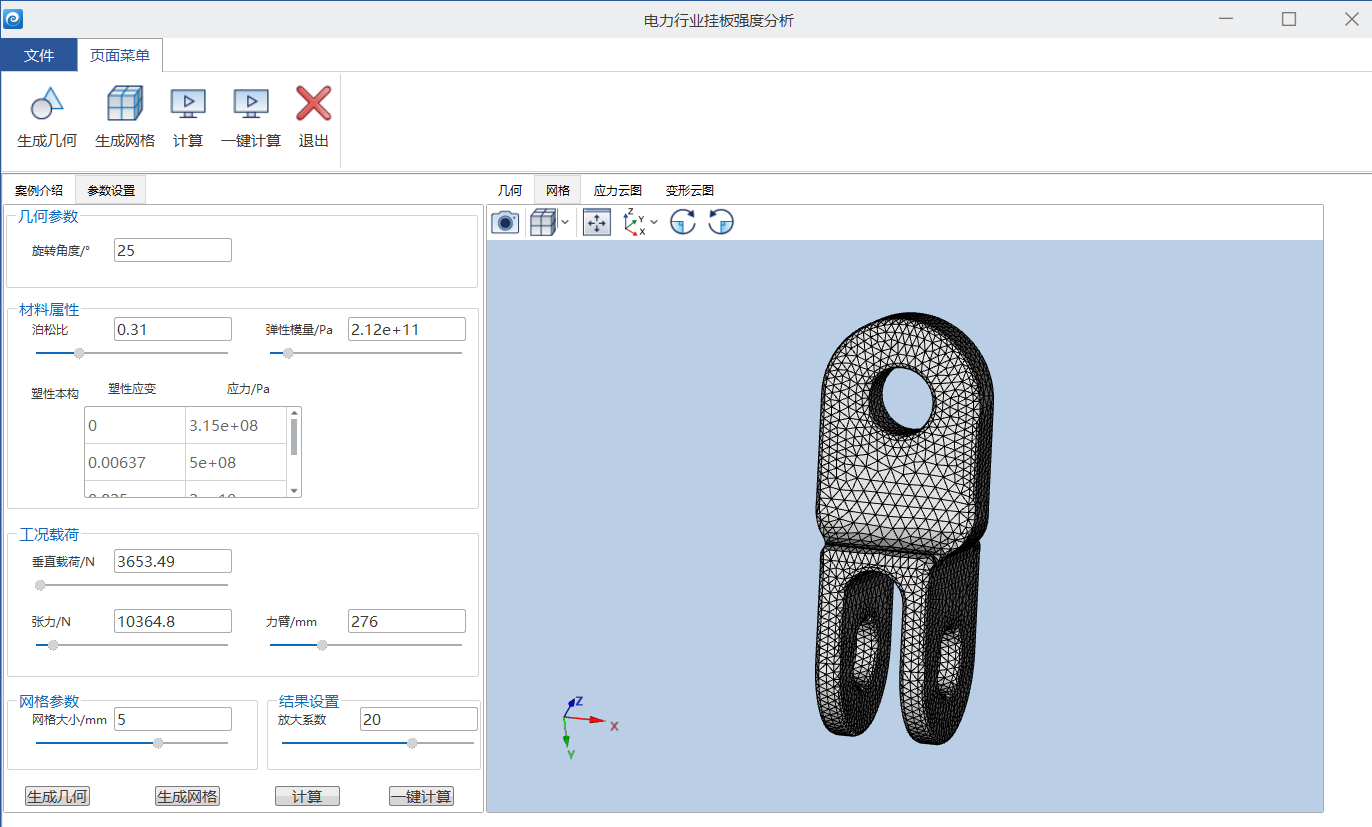Image resolution: width=1372 pixels, height=827 pixels.
Task: Click the bottom 生成几何 button
Action: (x=57, y=797)
